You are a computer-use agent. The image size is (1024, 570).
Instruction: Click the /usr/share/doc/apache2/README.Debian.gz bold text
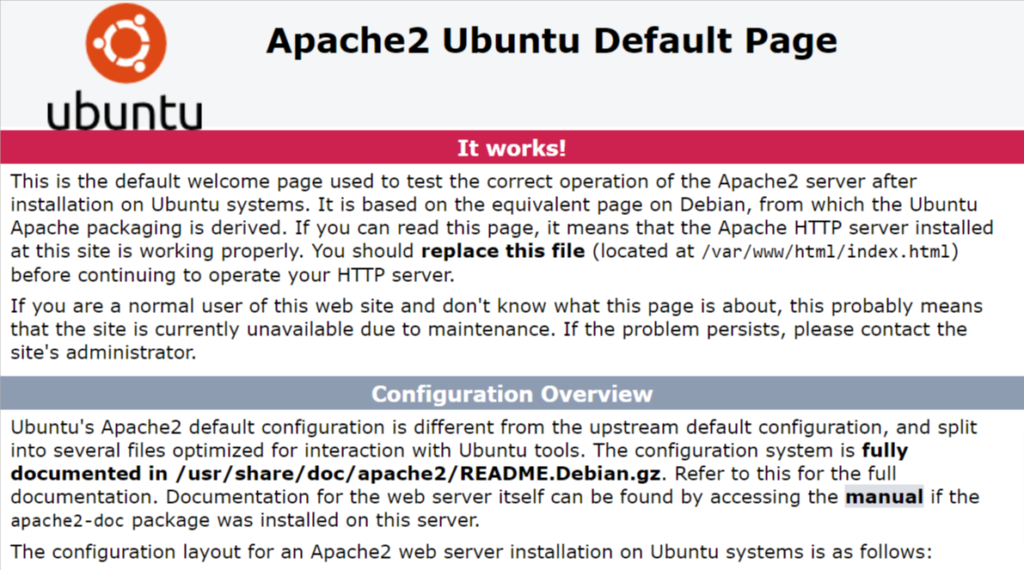coord(418,474)
